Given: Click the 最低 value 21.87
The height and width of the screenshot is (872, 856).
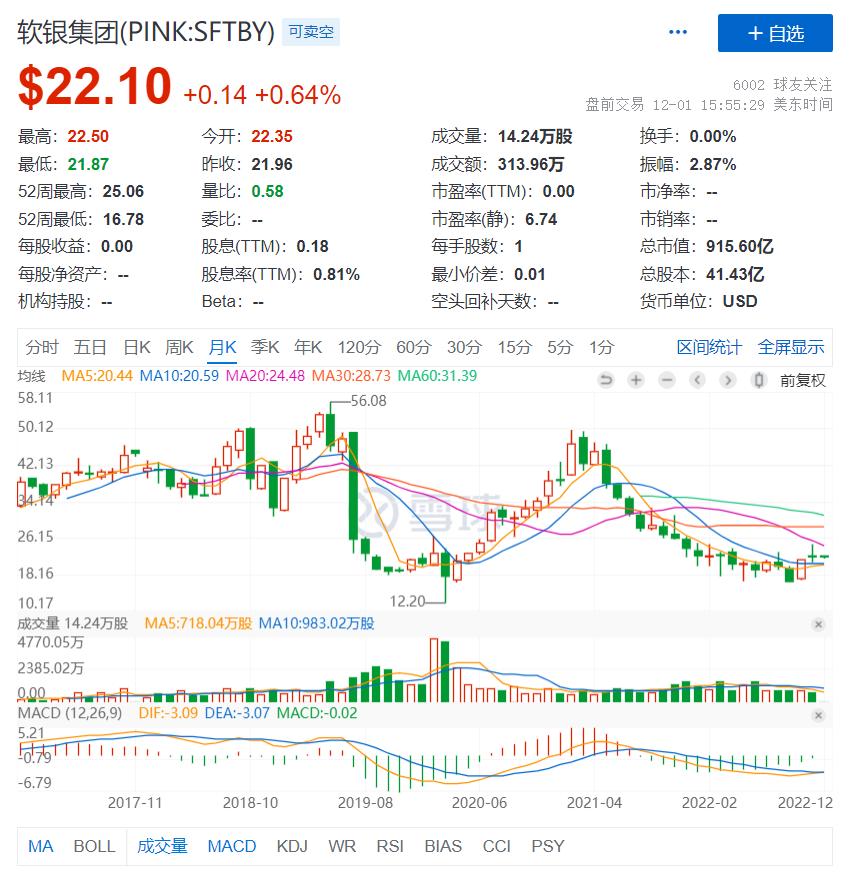Looking at the screenshot, I should [x=88, y=164].
